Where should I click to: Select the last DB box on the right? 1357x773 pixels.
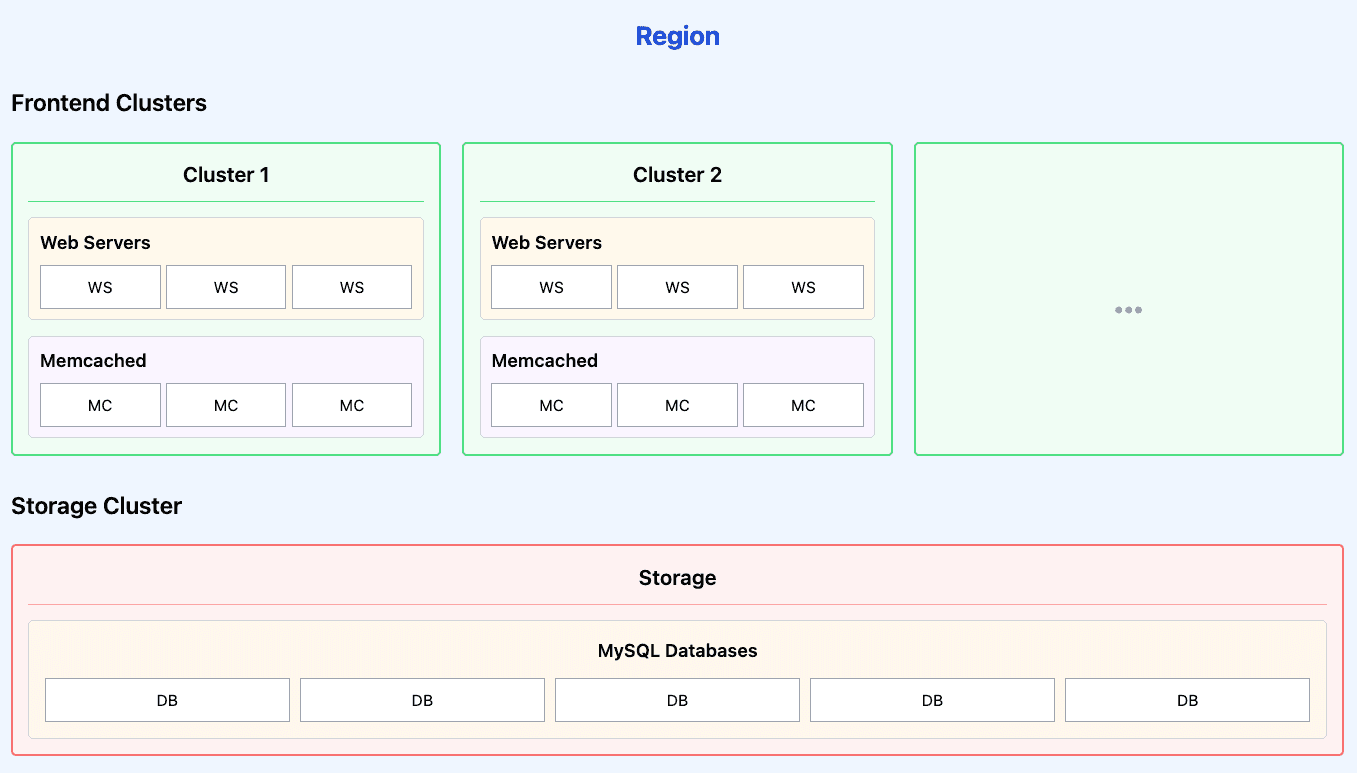click(1187, 700)
